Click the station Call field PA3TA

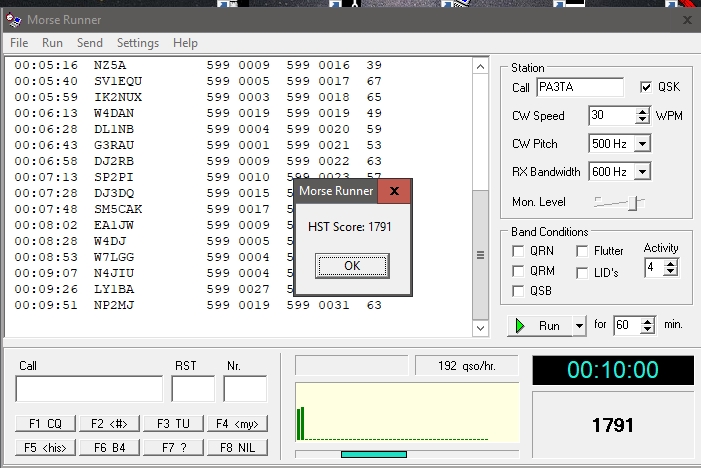(x=580, y=87)
